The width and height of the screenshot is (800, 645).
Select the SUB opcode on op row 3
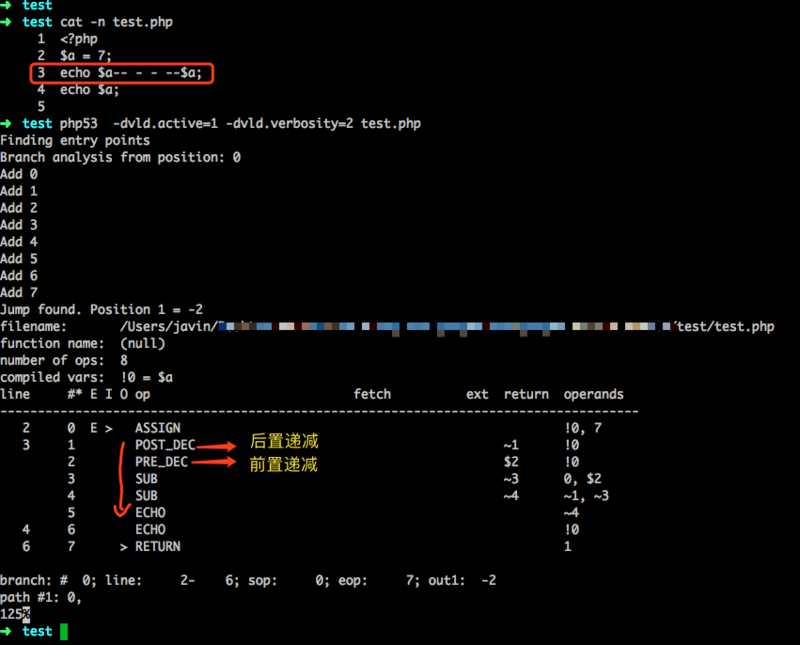(x=146, y=479)
